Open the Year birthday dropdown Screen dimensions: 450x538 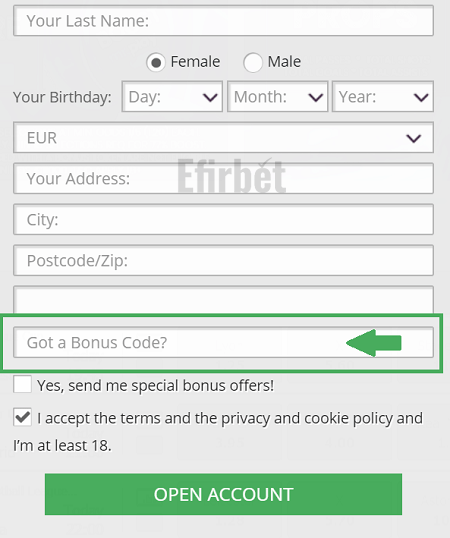tap(383, 96)
